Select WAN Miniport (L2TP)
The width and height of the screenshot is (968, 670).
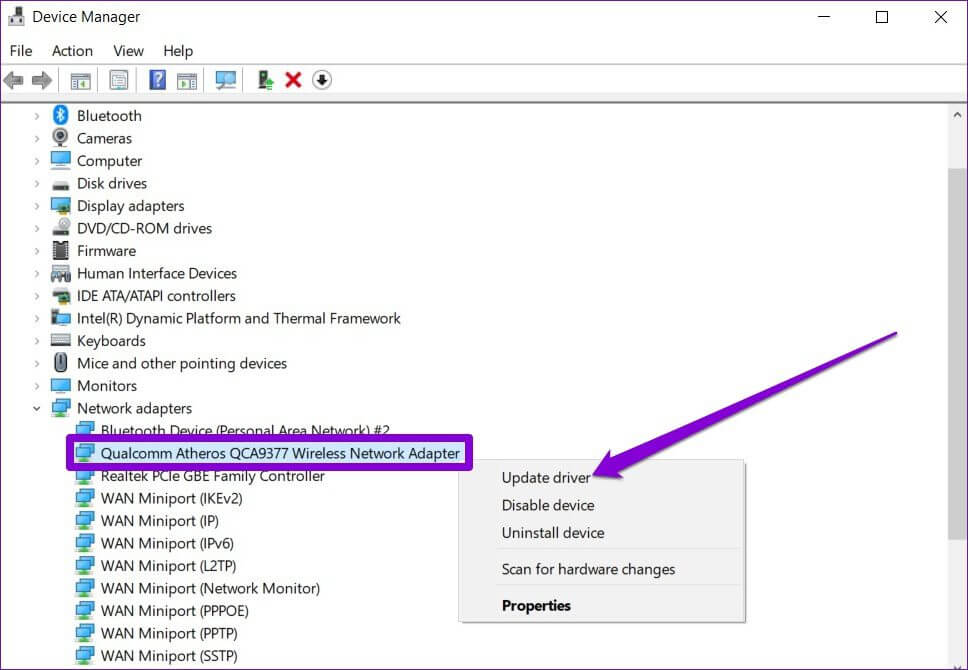169,566
